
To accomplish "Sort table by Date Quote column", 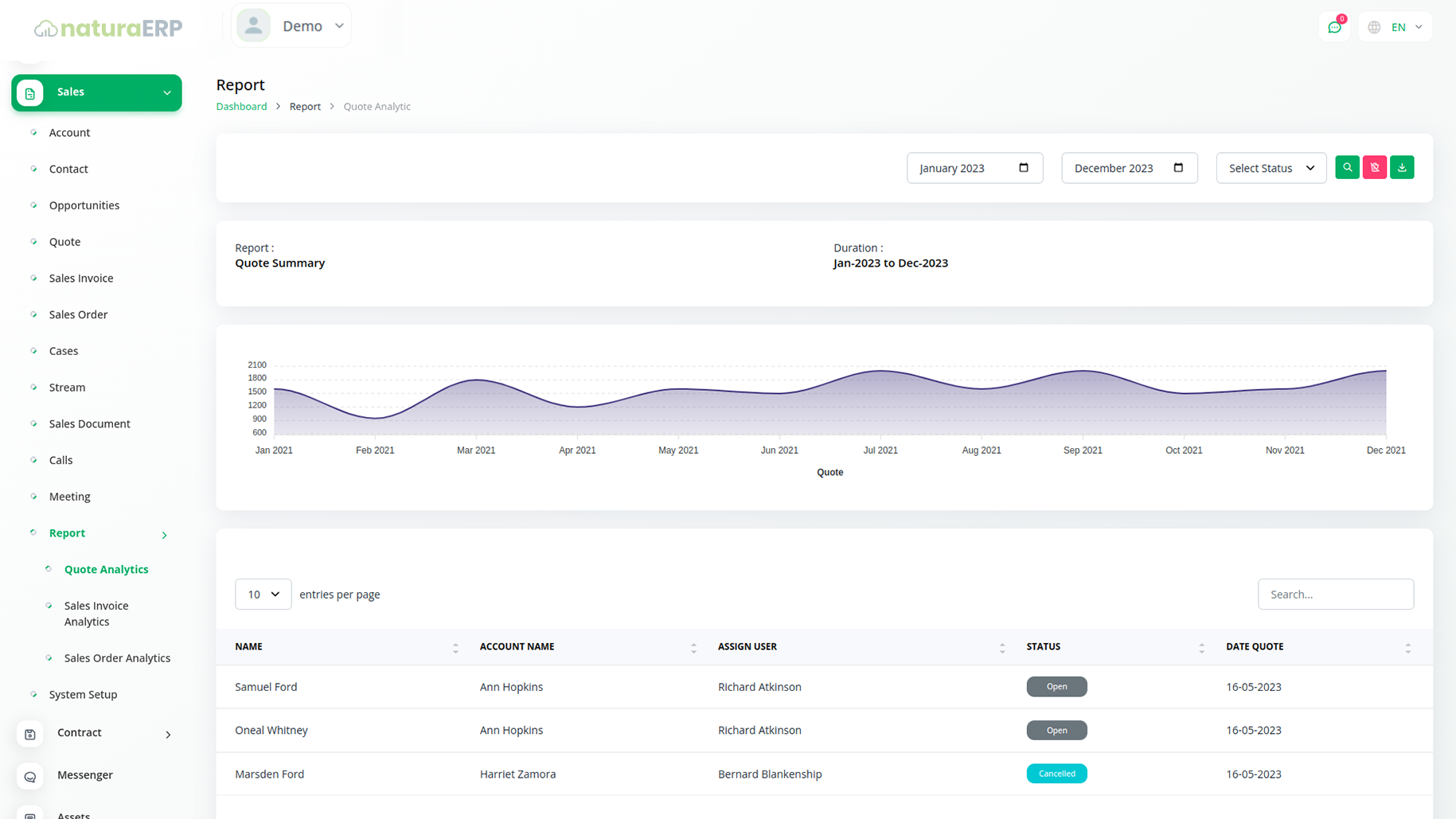I will (1407, 648).
